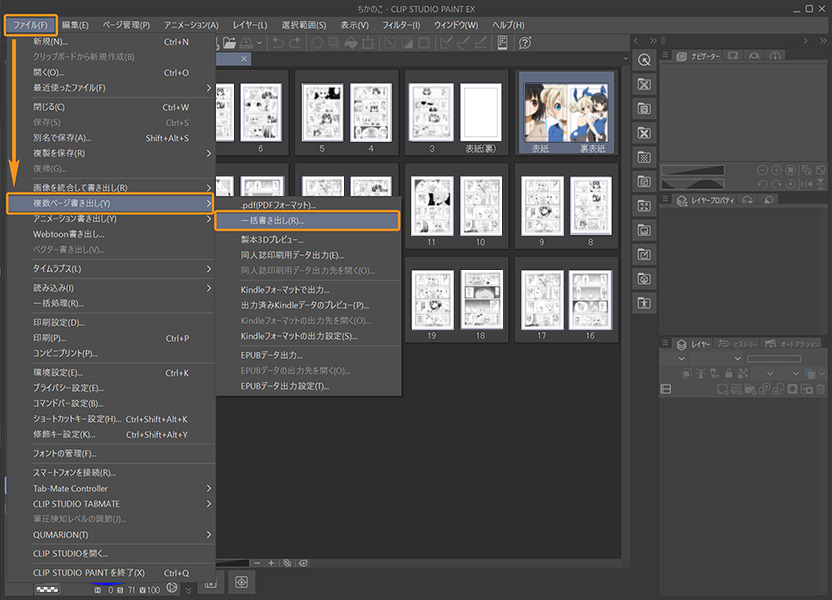Click the fit-to-screen icon in Navigator
The width and height of the screenshot is (832, 600).
792,169
